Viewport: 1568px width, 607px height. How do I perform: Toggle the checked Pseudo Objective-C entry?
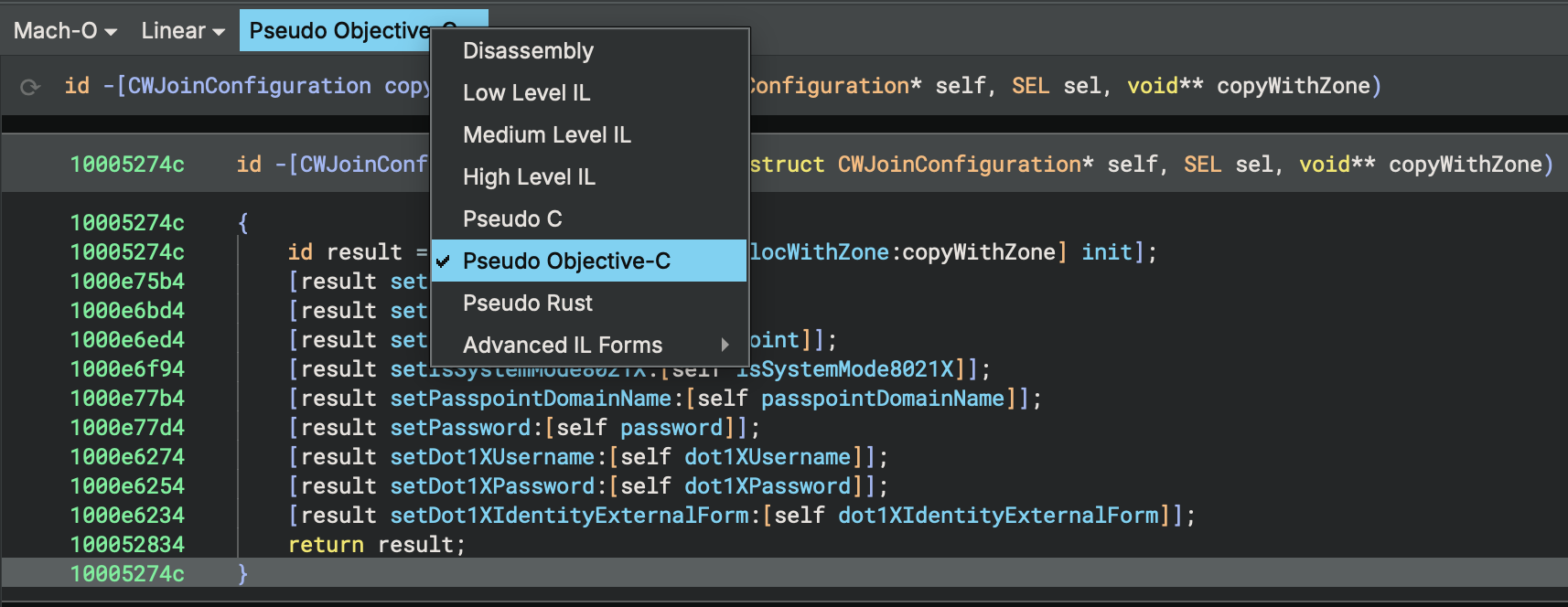pyautogui.click(x=566, y=261)
